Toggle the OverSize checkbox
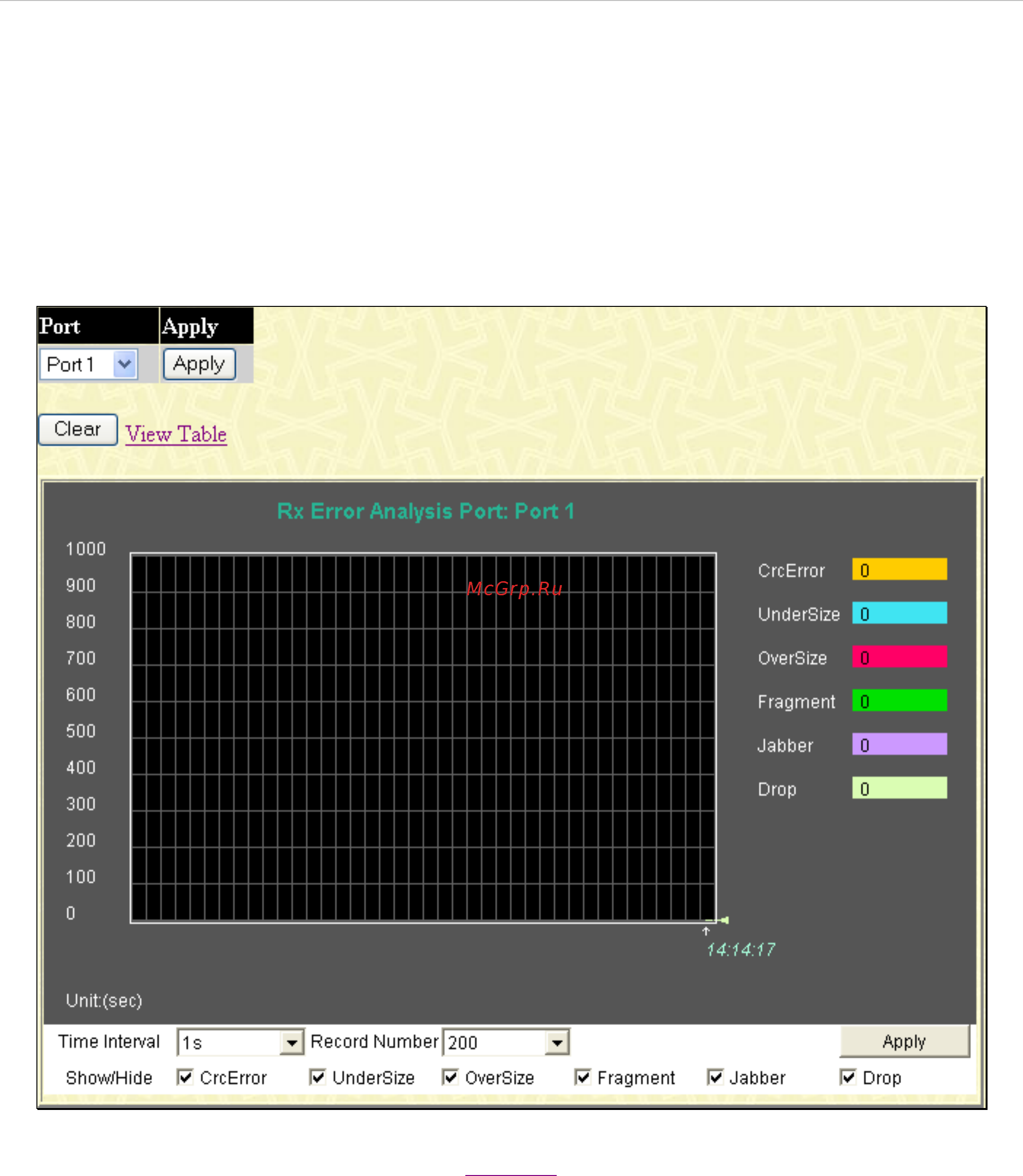 click(450, 1077)
